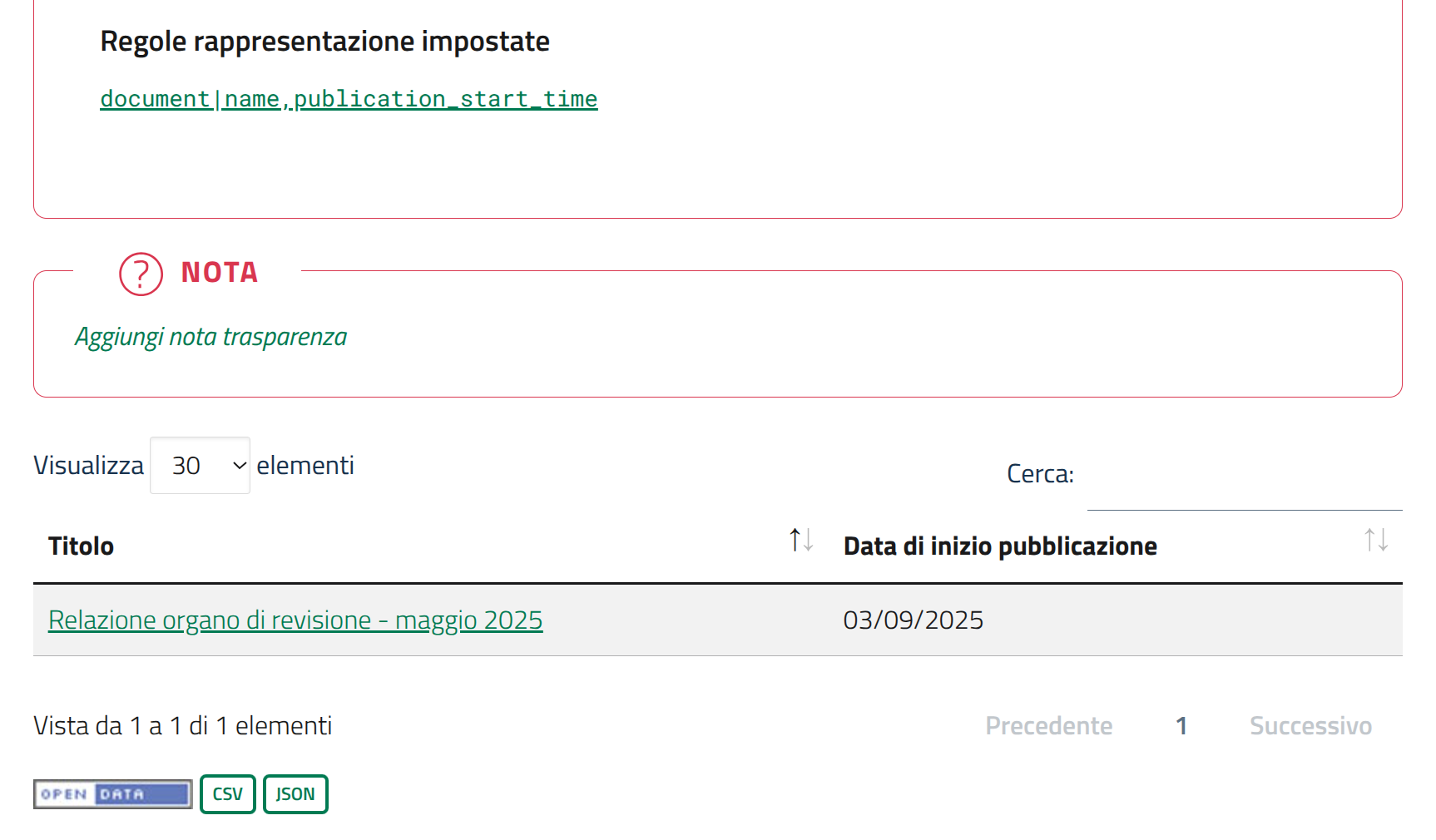Export the table as CSV
The width and height of the screenshot is (1436, 840).
[x=227, y=794]
